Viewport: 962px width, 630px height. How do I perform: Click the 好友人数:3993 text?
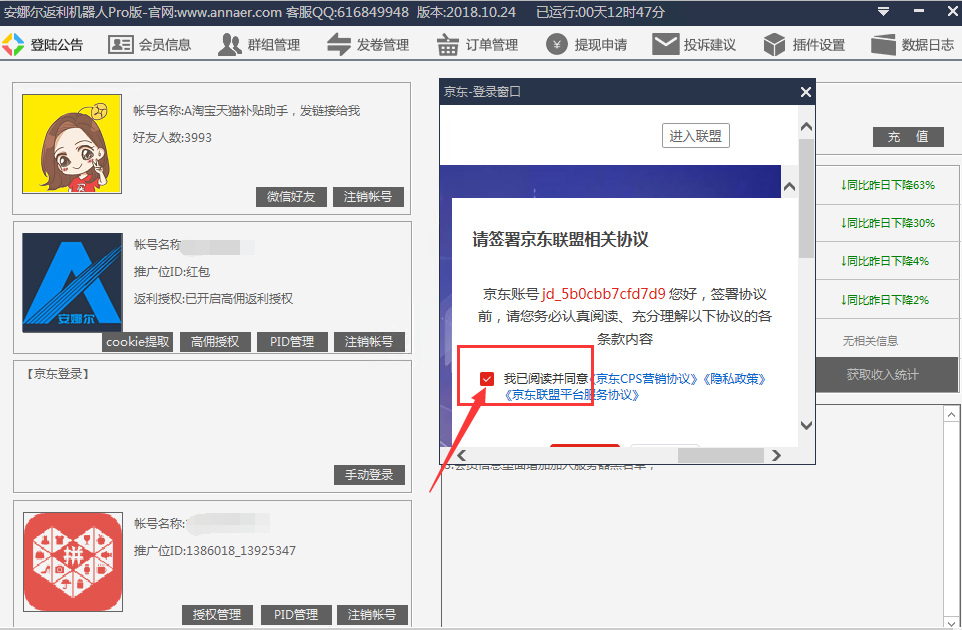(x=172, y=137)
